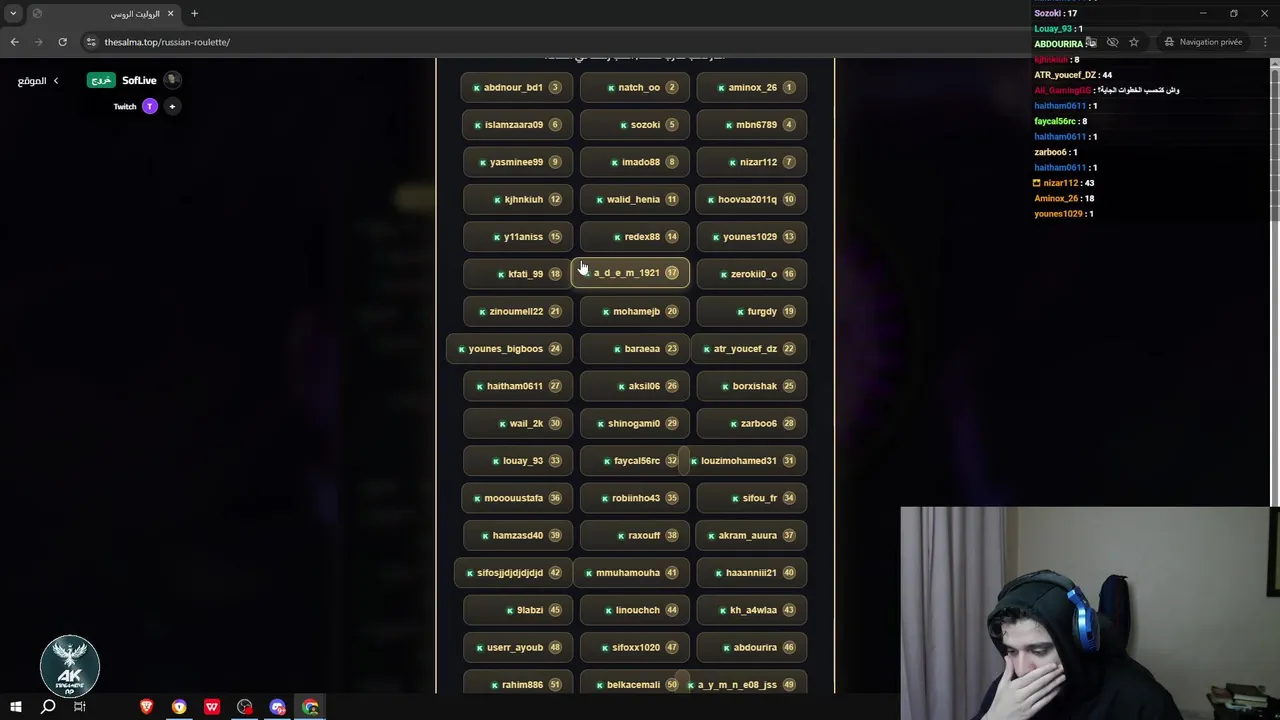Open the Chrome three-dot menu
The height and width of the screenshot is (720, 1280).
[1265, 42]
